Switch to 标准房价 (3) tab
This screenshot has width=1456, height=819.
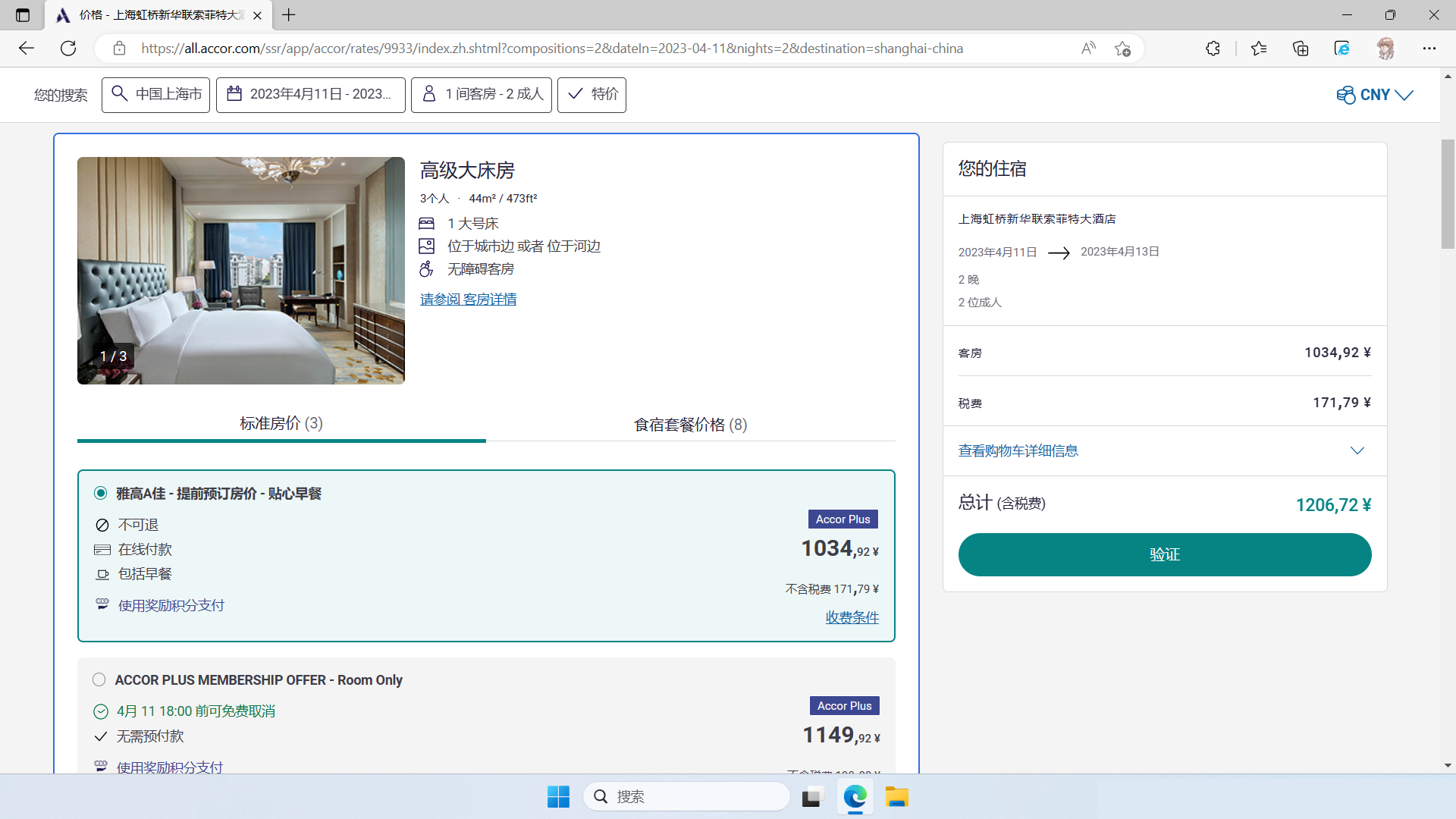281,424
